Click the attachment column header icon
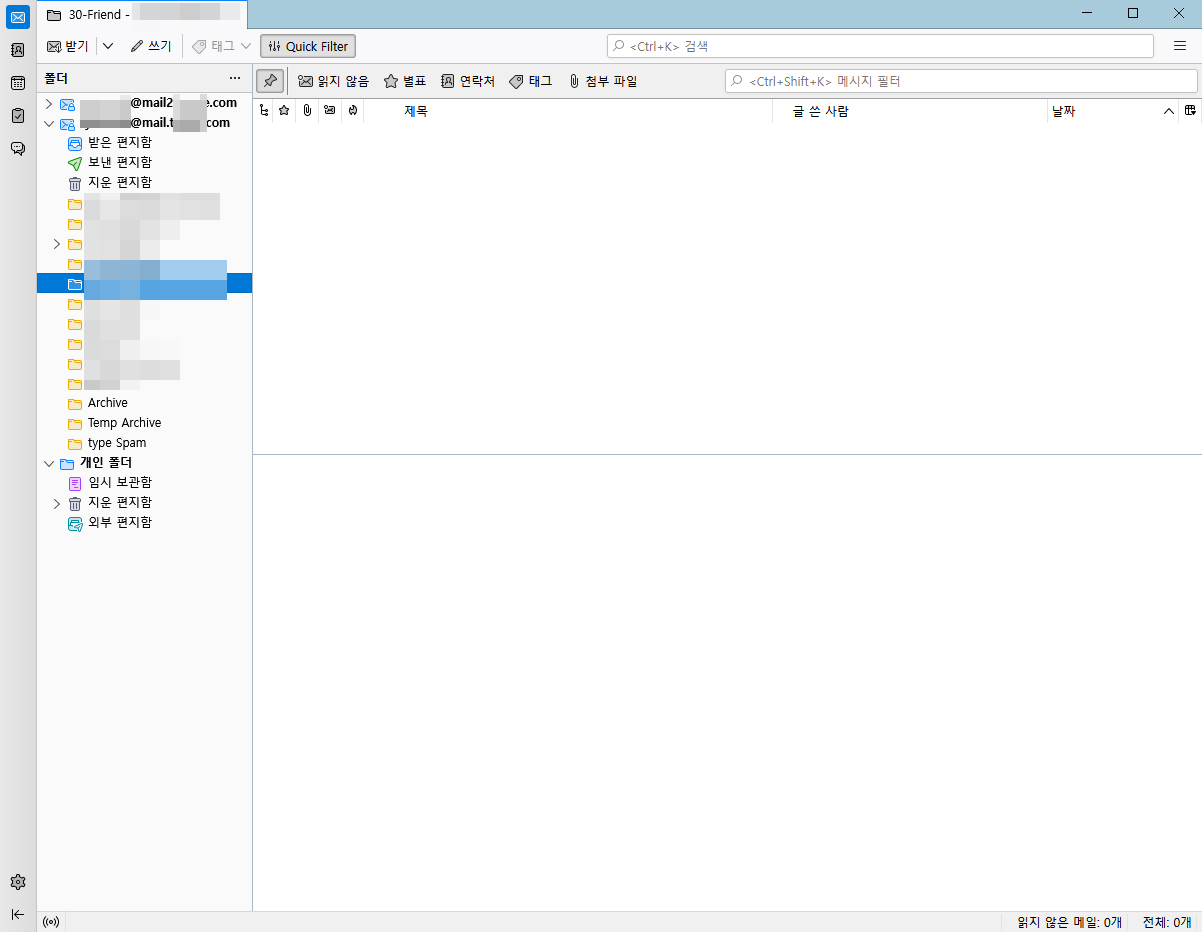The image size is (1202, 932). 307,111
